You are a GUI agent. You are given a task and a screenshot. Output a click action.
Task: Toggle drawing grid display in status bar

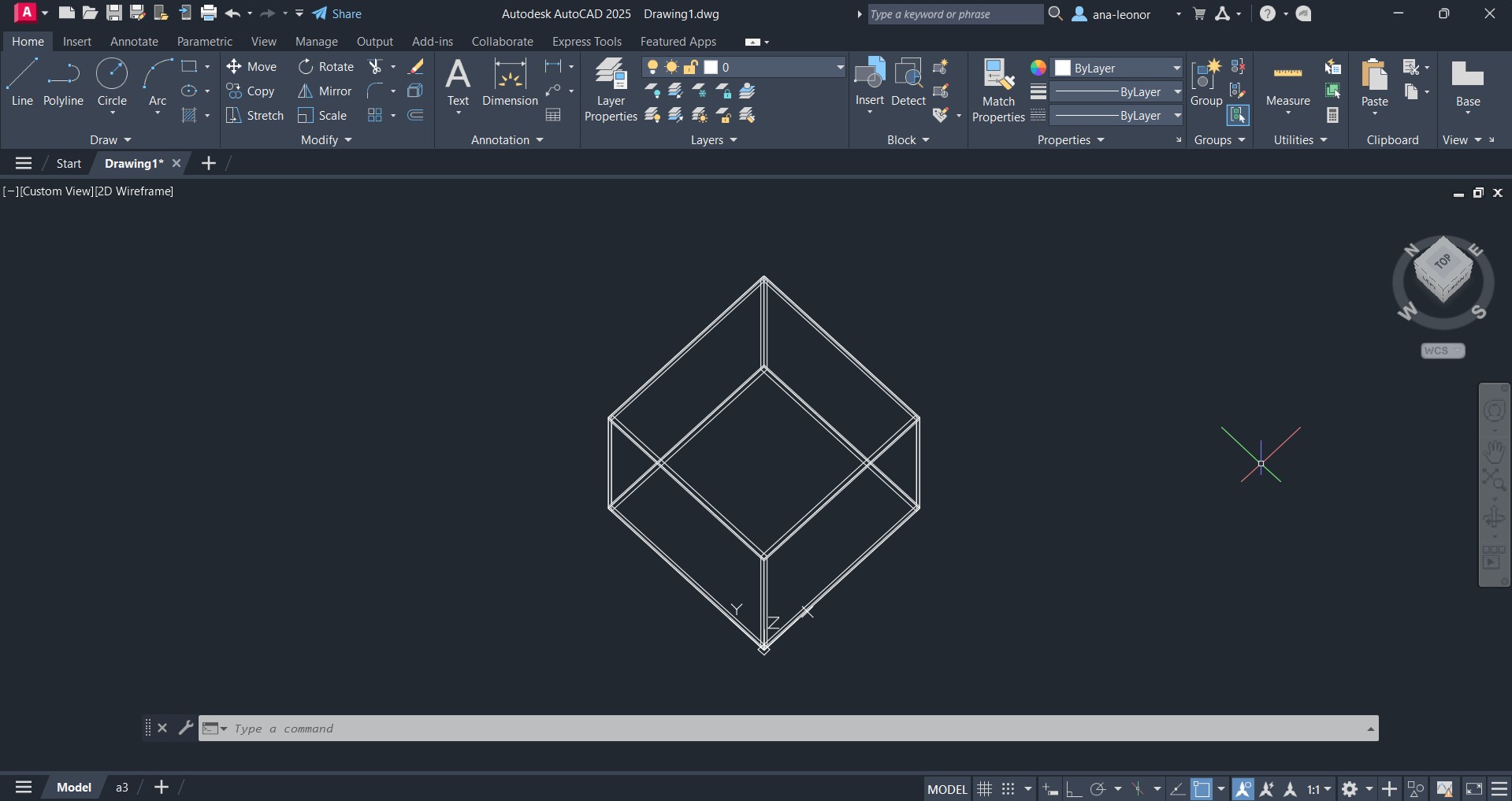[984, 788]
